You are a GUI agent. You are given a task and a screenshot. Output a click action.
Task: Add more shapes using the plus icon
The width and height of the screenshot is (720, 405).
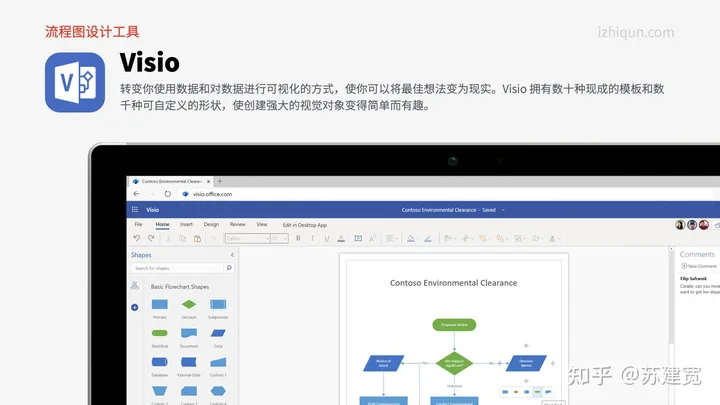pyautogui.click(x=135, y=307)
